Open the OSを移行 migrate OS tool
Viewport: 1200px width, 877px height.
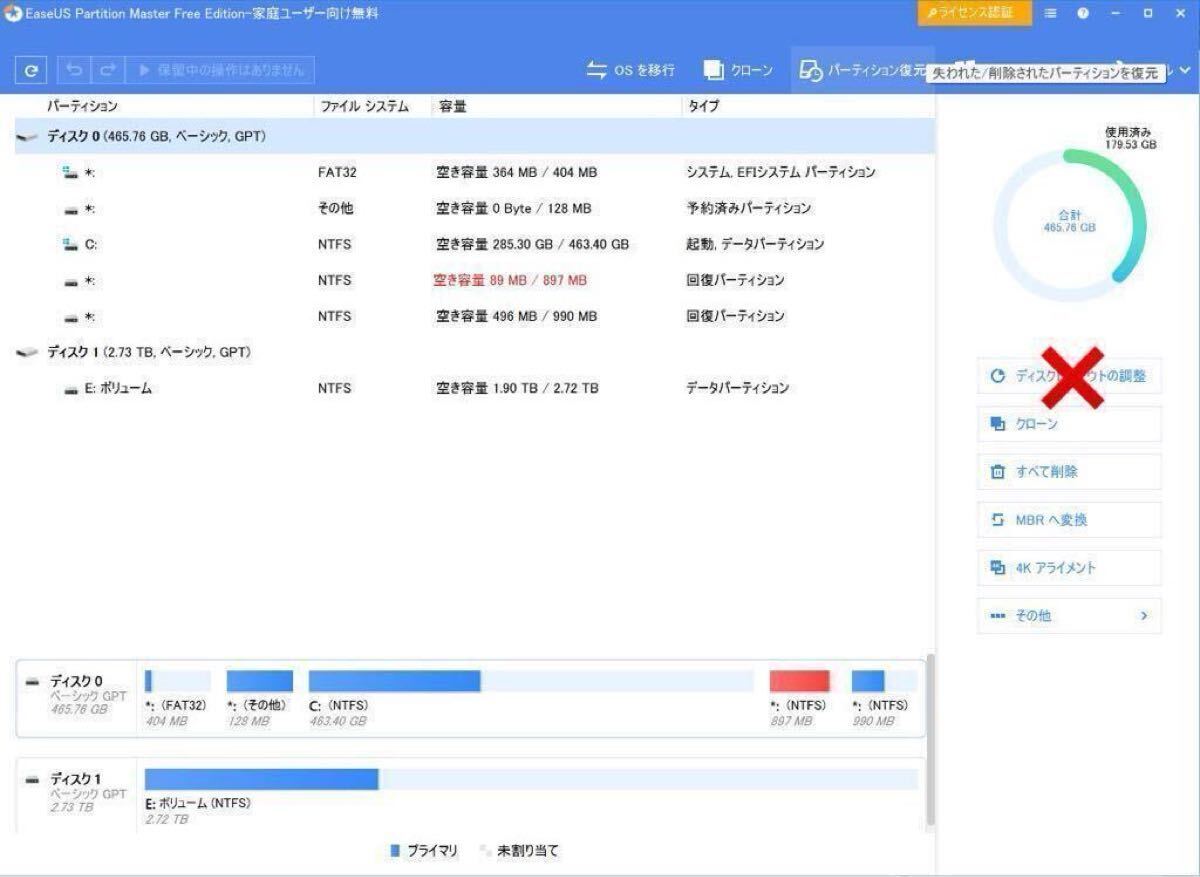point(630,70)
